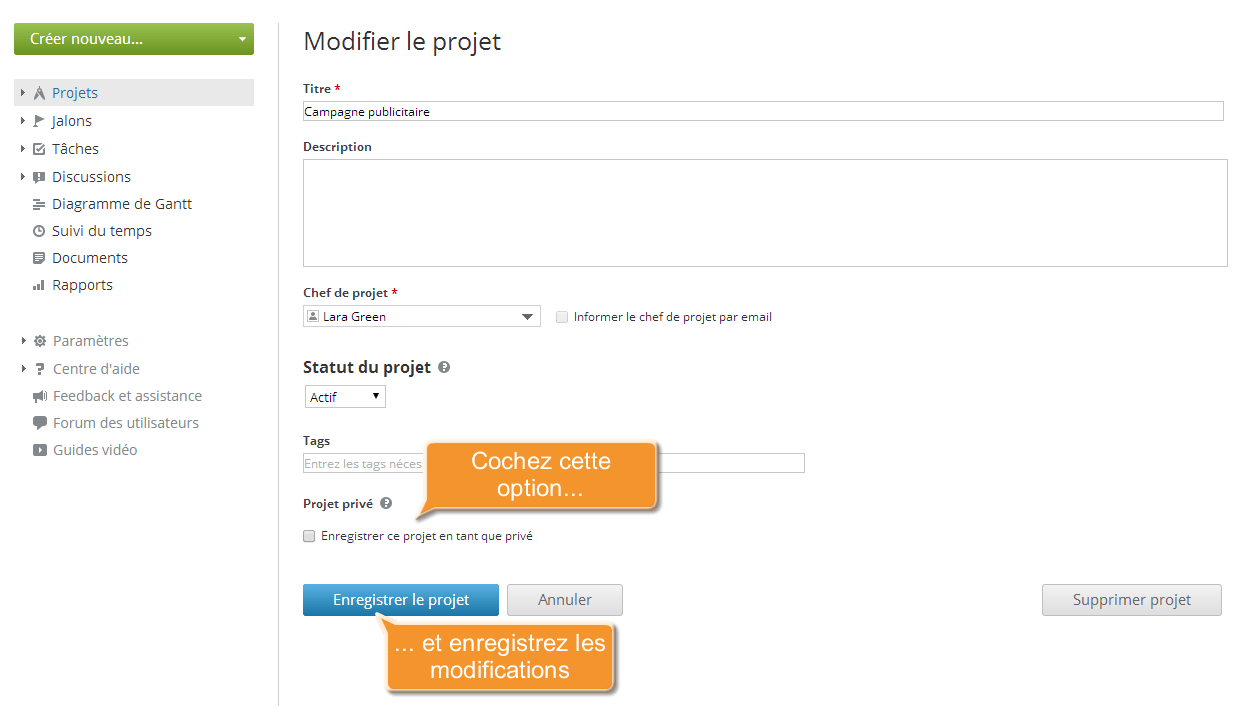Open Diagramme de Gantt
Screen dimensions: 1238x706
(122, 204)
